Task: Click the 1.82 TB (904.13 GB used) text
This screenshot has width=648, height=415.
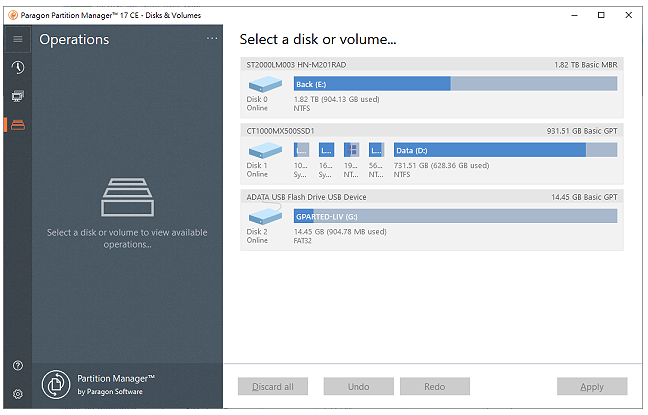Action: (x=336, y=99)
